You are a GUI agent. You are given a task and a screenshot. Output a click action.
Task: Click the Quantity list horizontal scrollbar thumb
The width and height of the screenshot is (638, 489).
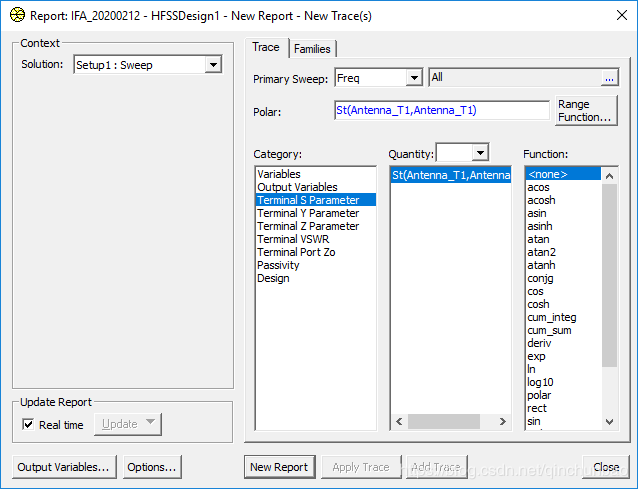coord(444,421)
